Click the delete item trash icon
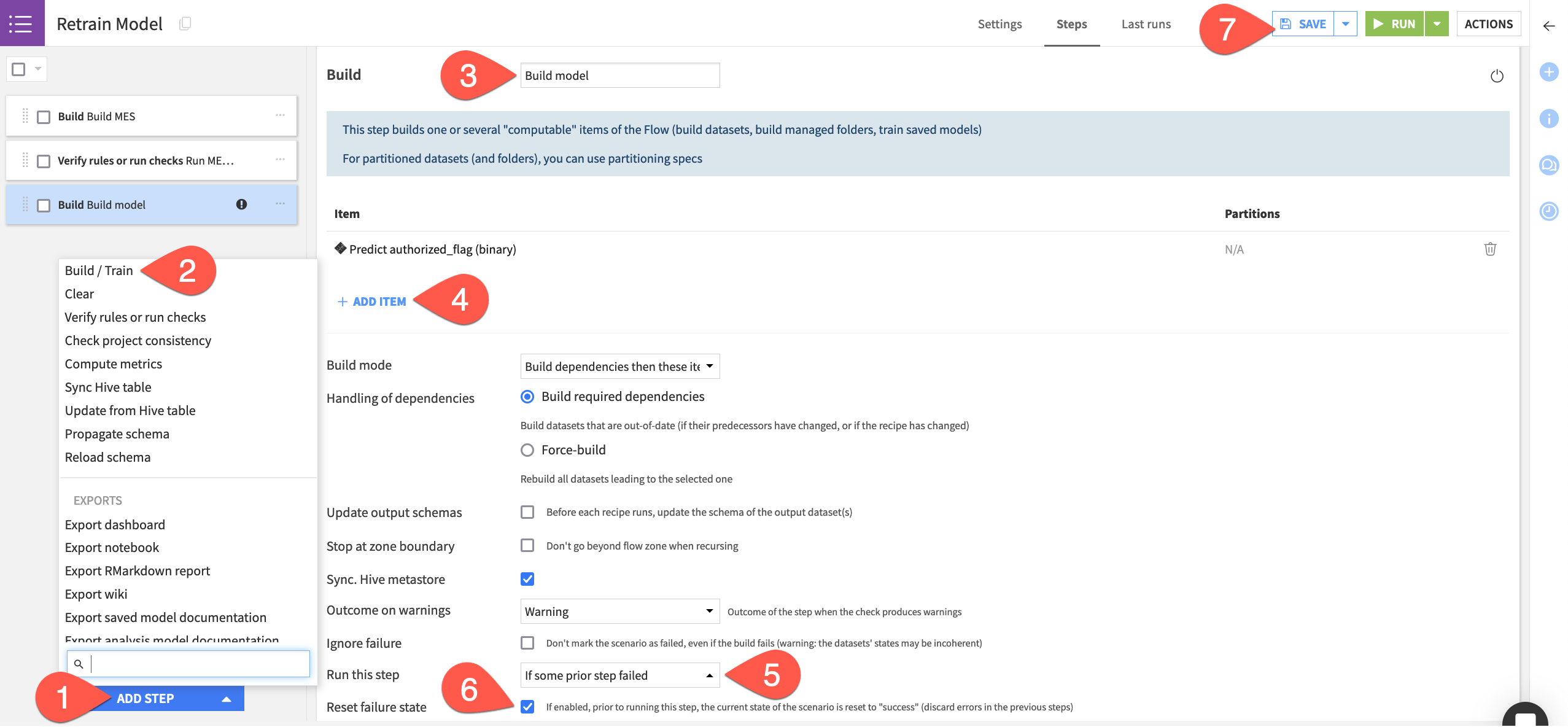Image resolution: width=1568 pixels, height=727 pixels. pos(1490,248)
